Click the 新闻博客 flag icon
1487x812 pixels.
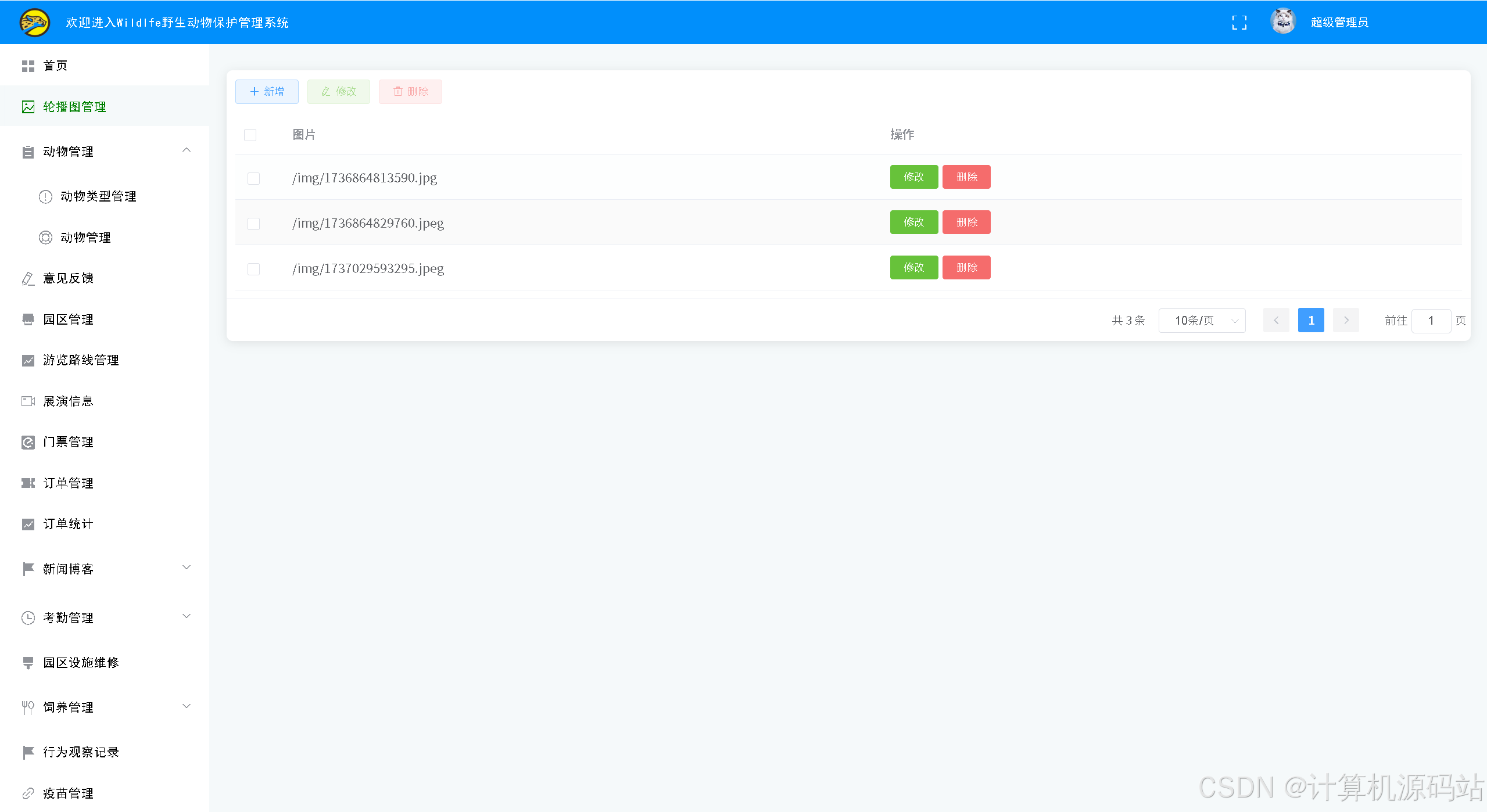coord(28,569)
